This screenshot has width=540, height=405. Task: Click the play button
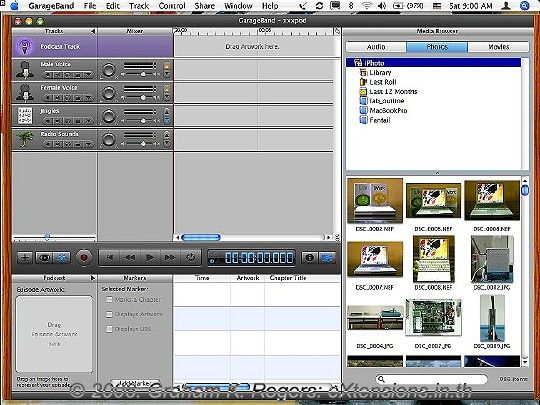point(150,258)
